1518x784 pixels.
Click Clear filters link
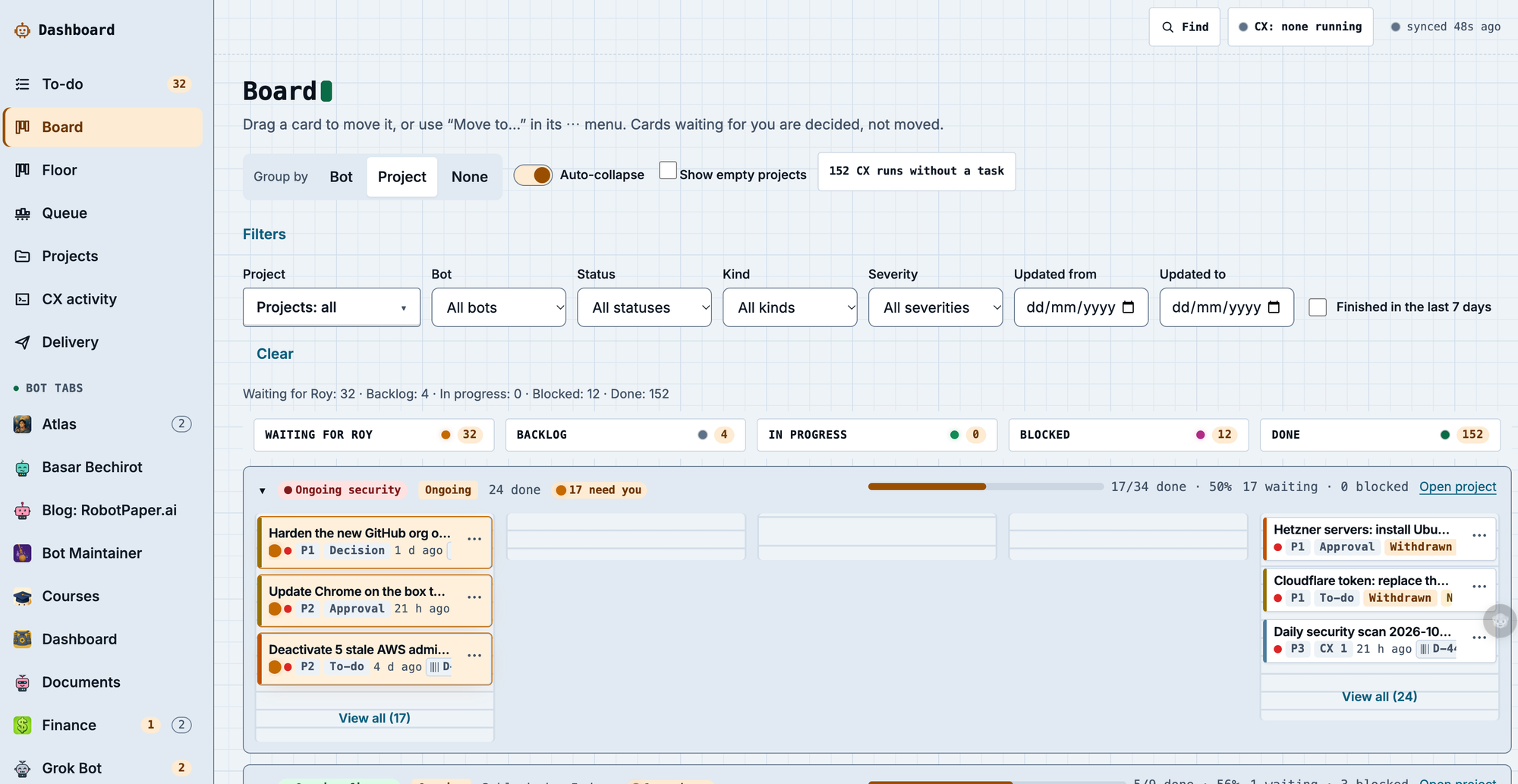click(x=275, y=354)
